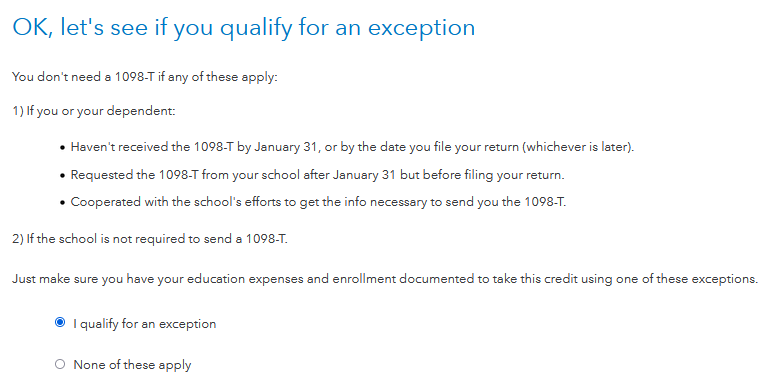
Task: Click the "Just make sure you have" paragraph
Action: tap(385, 279)
